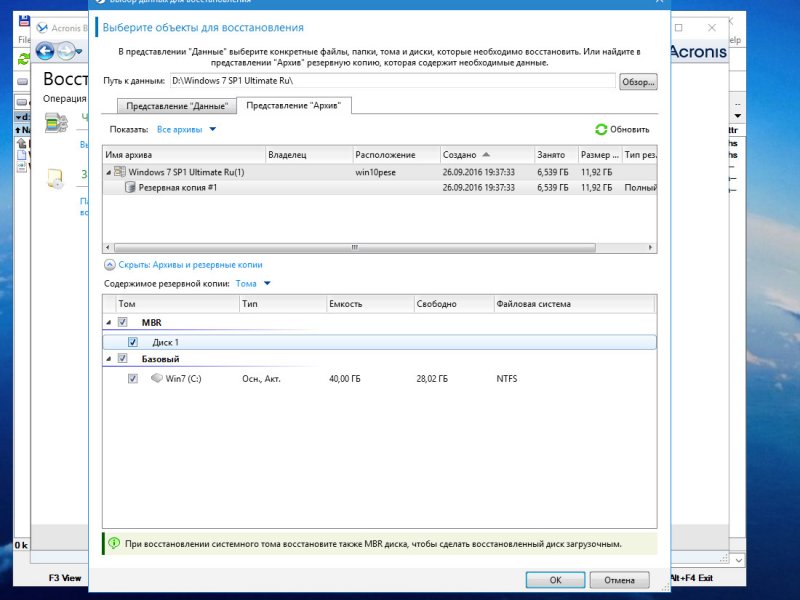Click the floppy disk save icon behind the dialog

tap(24, 21)
